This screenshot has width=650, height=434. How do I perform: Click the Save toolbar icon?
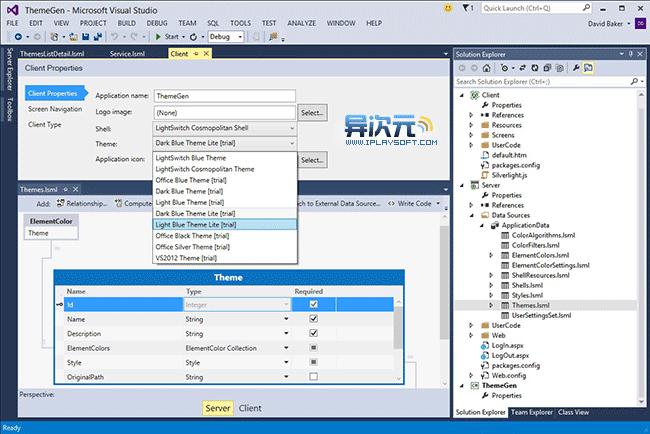tap(85, 37)
